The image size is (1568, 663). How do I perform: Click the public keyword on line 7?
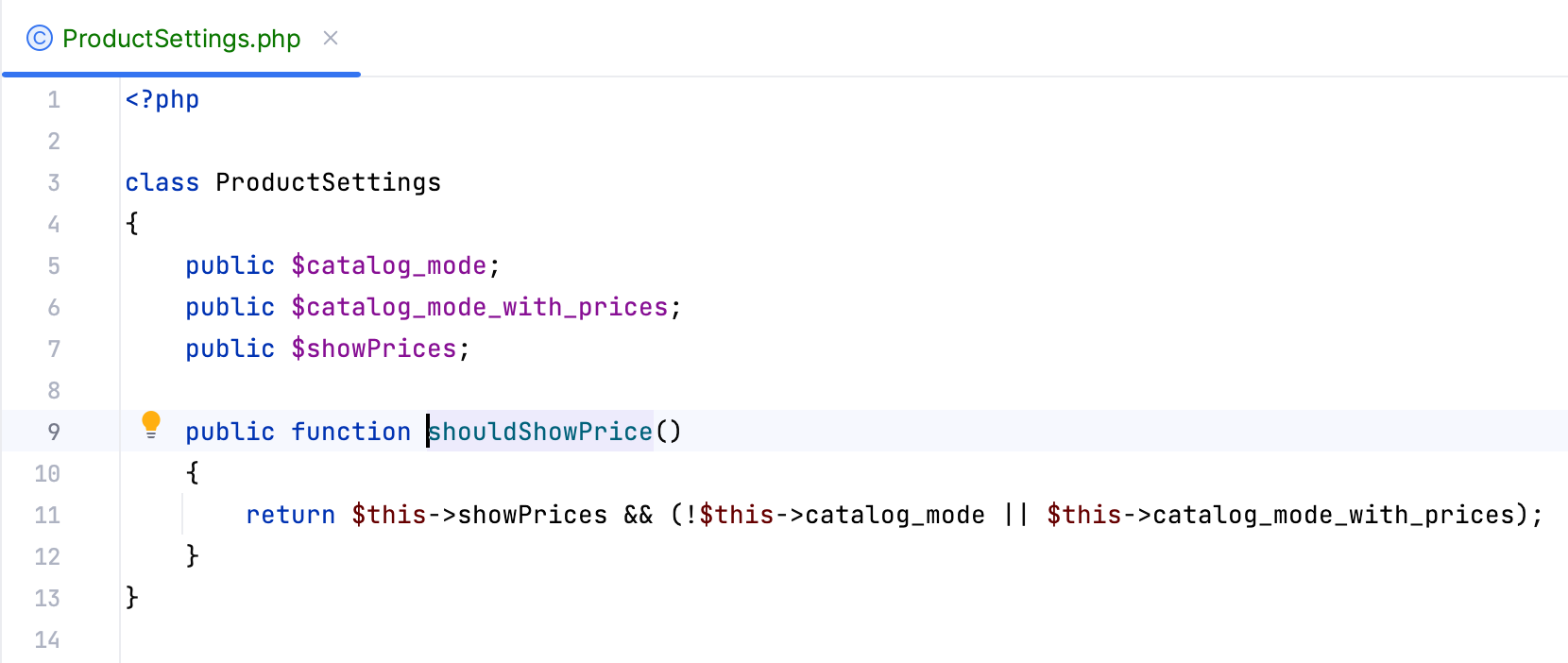coord(230,348)
